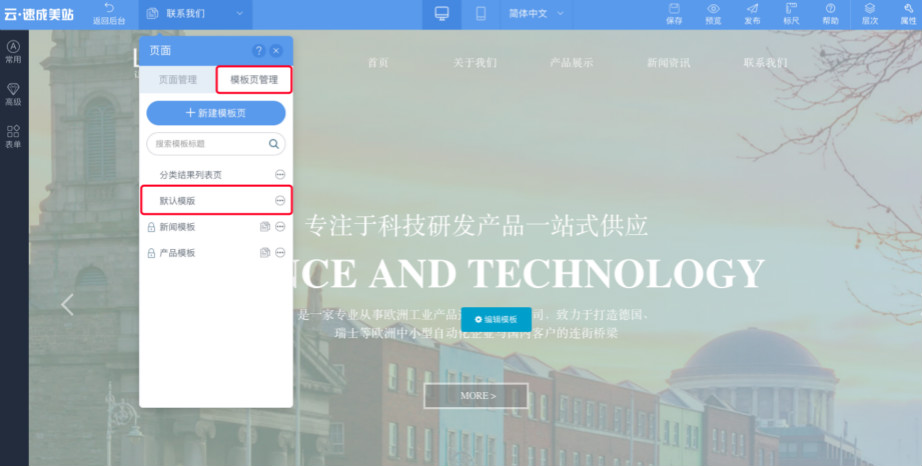Screen dimensions: 922x466
Task: Switch to desktop view mode
Action: pyautogui.click(x=442, y=13)
